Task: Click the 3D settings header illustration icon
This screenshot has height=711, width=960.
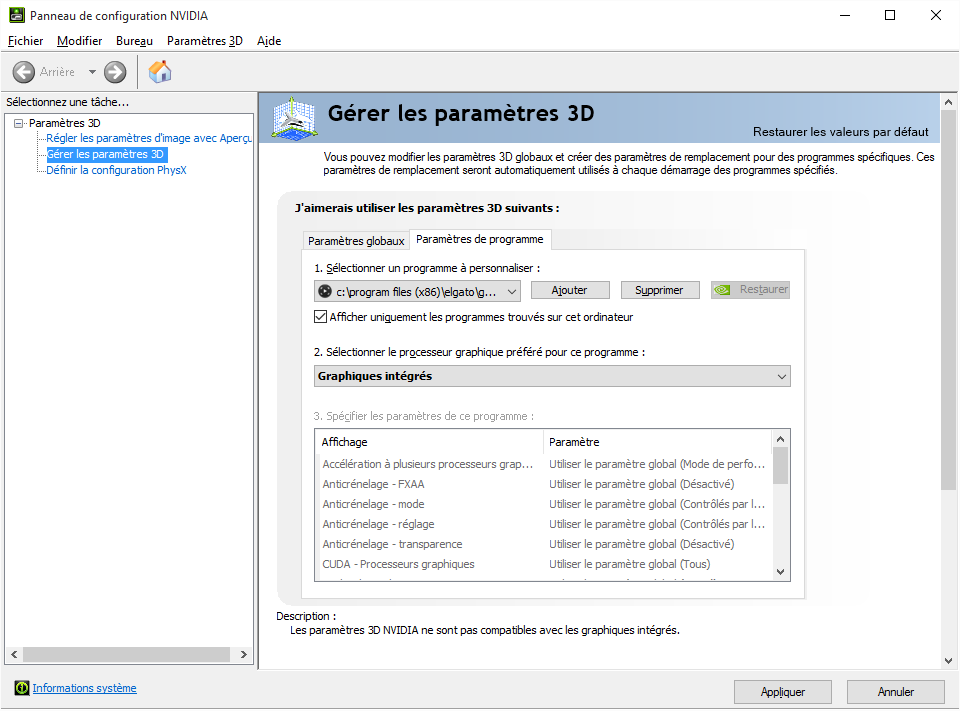Action: 294,119
